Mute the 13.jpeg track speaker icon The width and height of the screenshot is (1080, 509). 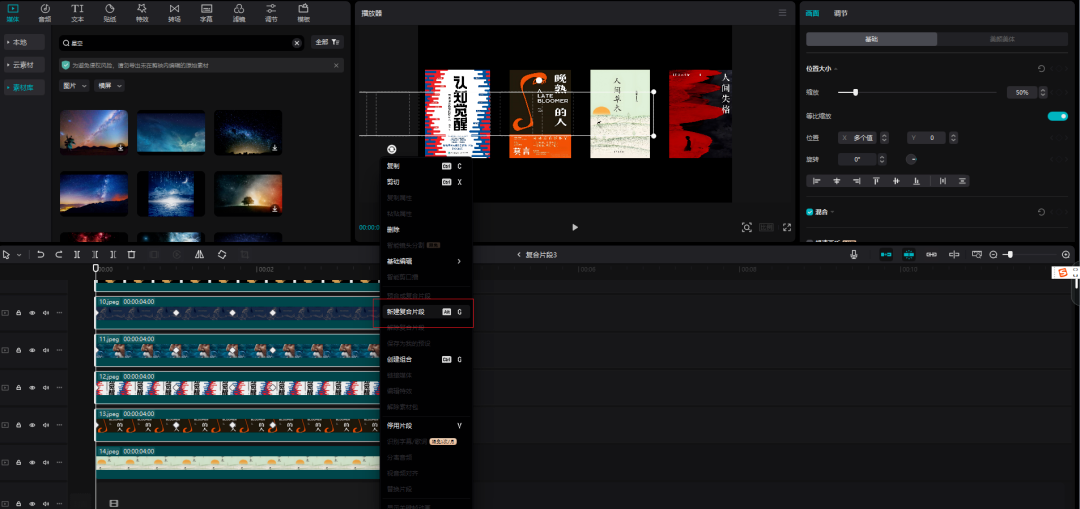(45, 425)
